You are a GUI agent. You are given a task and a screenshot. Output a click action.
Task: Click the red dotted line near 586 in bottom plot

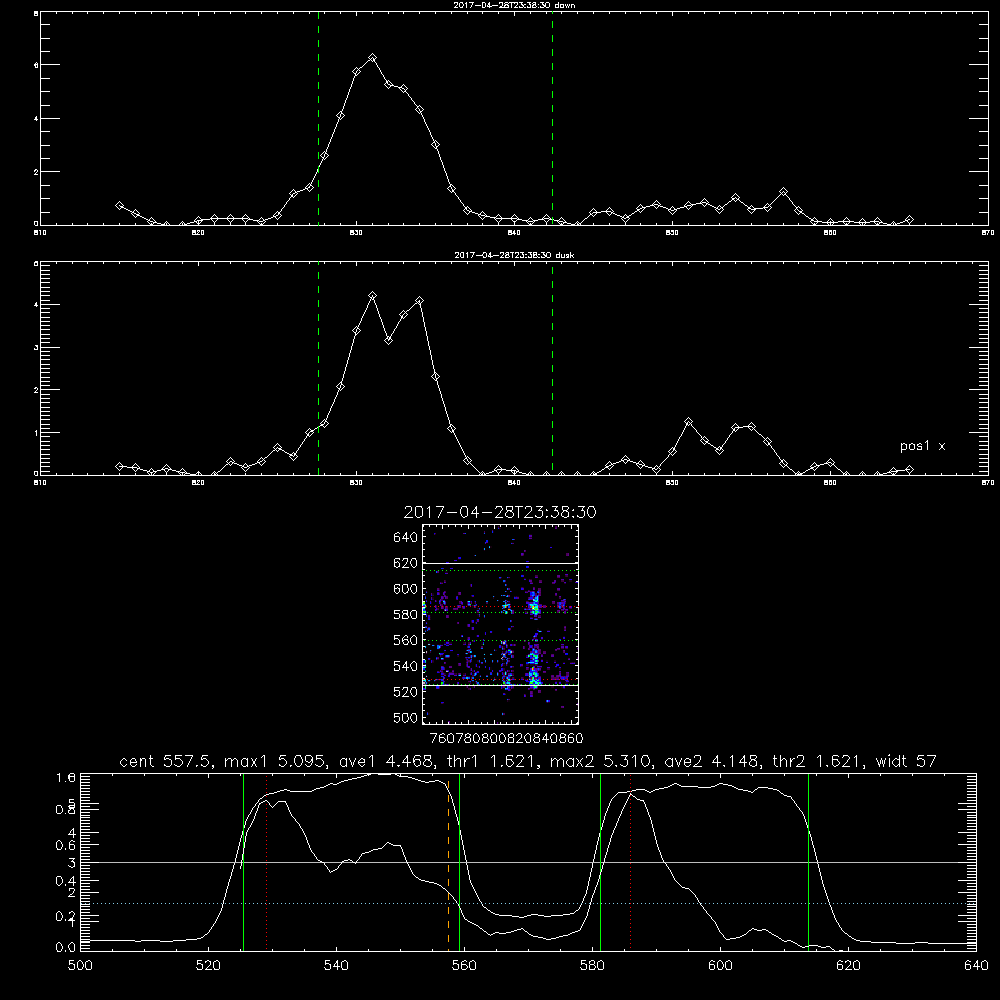coord(630,862)
